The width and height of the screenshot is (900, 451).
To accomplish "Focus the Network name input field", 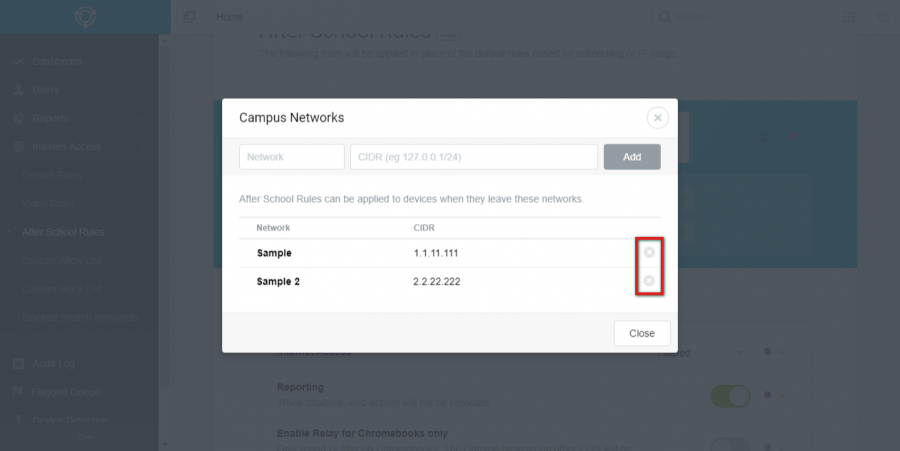I will [x=292, y=157].
